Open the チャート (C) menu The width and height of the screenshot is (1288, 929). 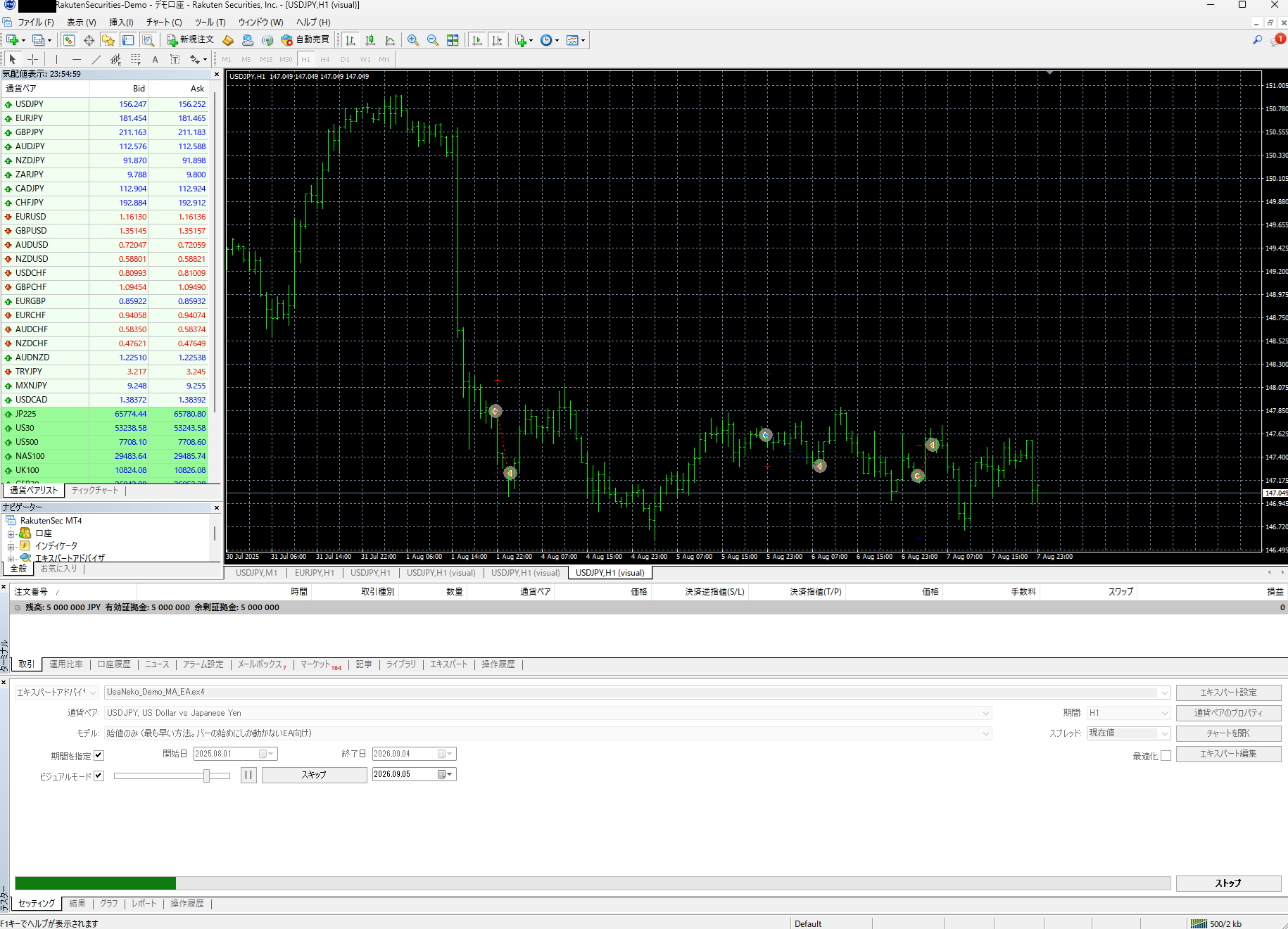[x=164, y=23]
